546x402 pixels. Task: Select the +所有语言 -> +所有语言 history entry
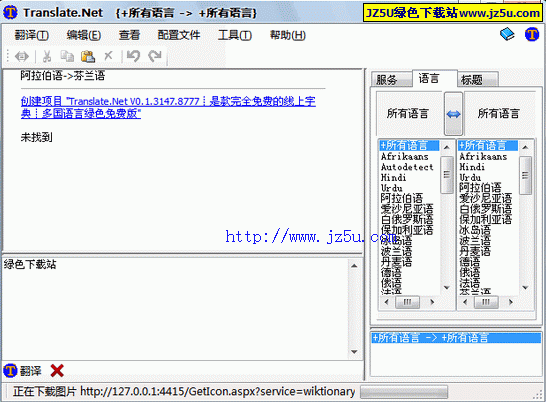click(456, 338)
